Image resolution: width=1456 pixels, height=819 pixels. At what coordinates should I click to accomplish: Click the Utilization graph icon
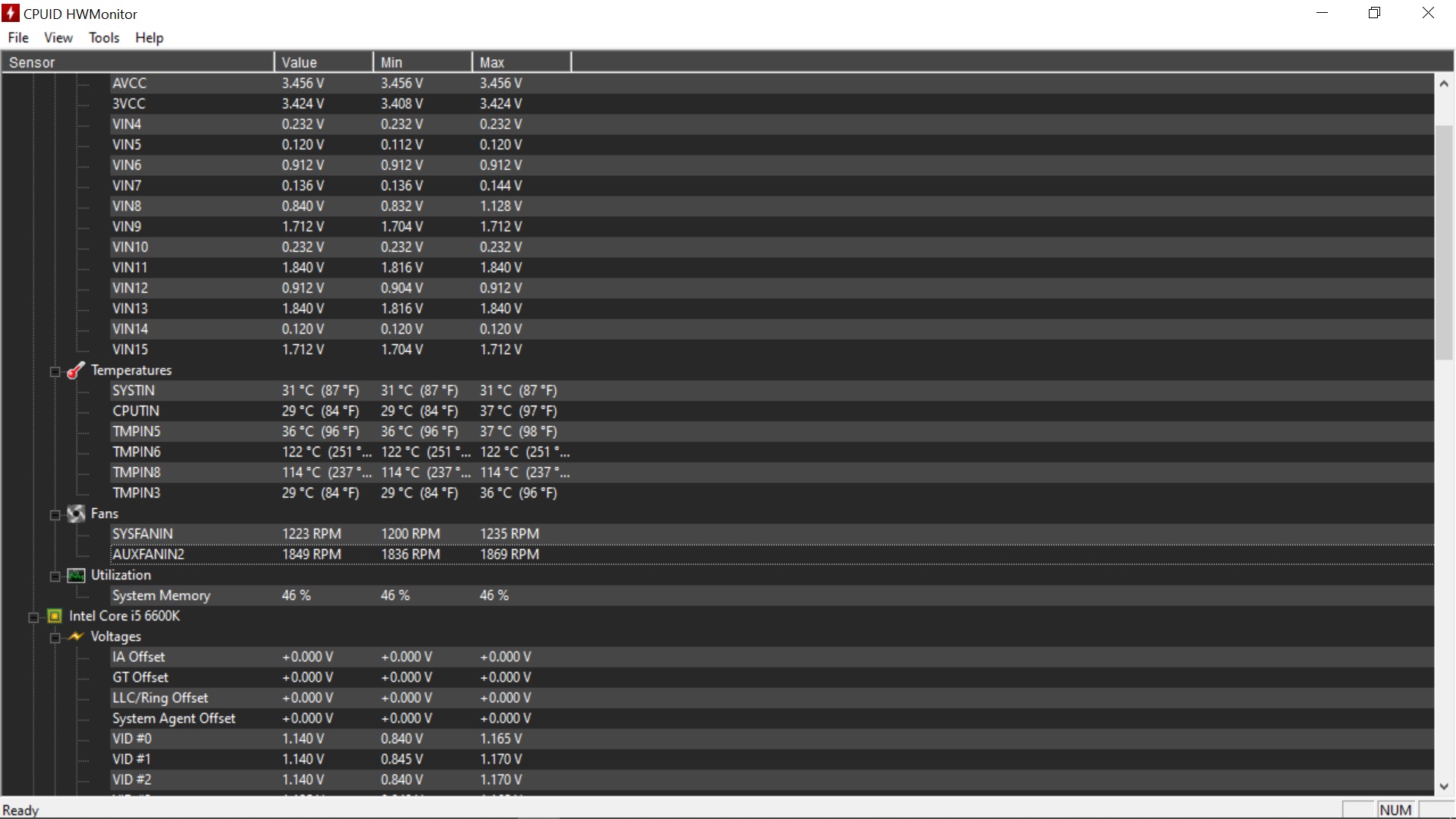[x=76, y=576]
